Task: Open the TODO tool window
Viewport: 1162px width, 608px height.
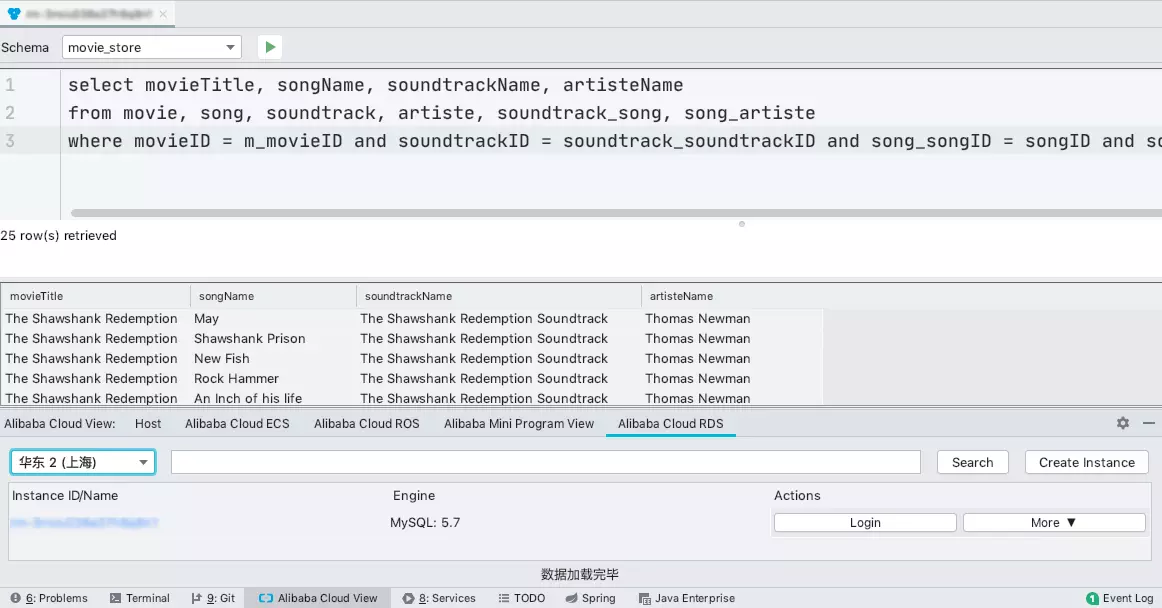Action: [521, 598]
